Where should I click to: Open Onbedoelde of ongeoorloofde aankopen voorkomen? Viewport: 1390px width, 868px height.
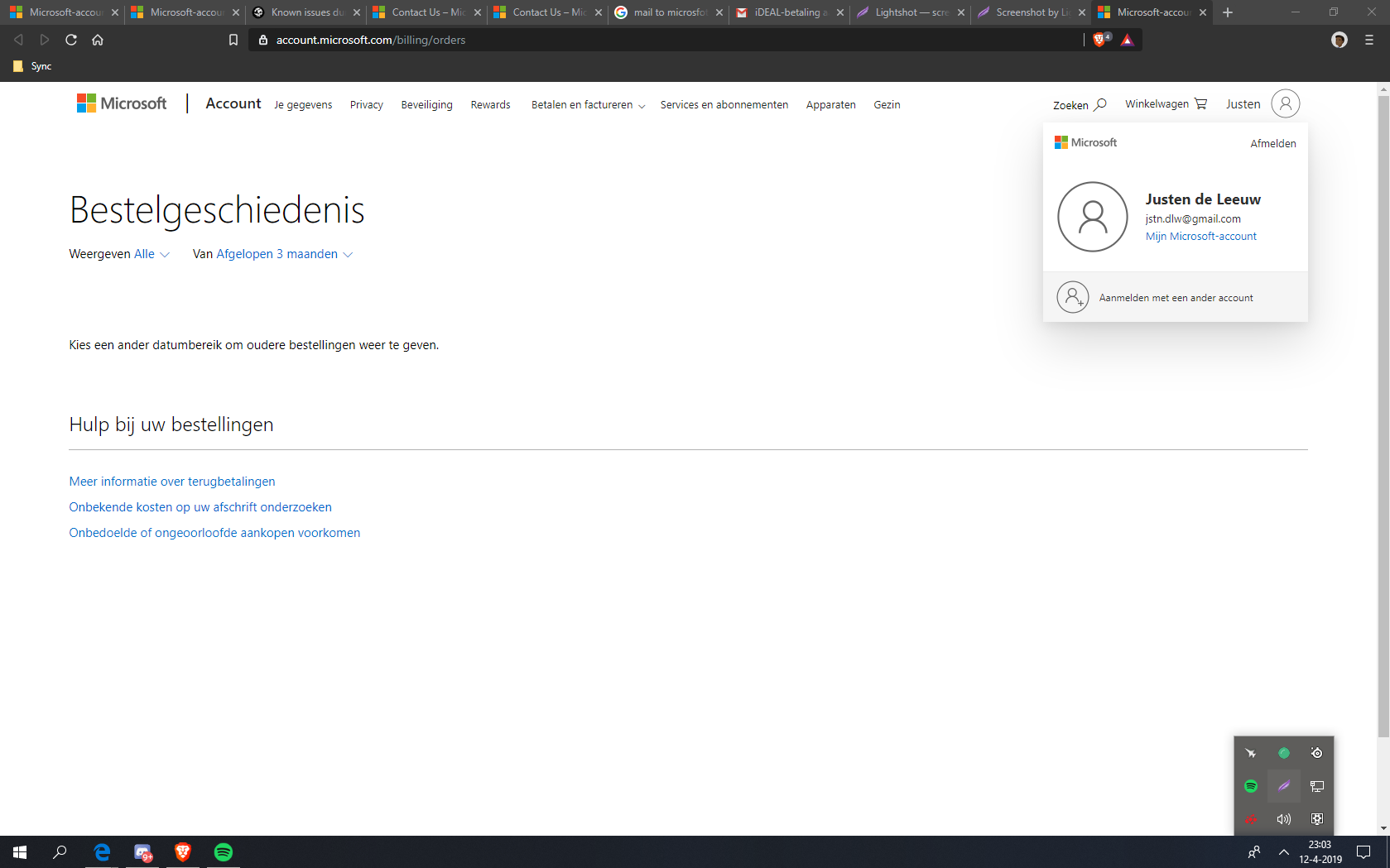[214, 533]
